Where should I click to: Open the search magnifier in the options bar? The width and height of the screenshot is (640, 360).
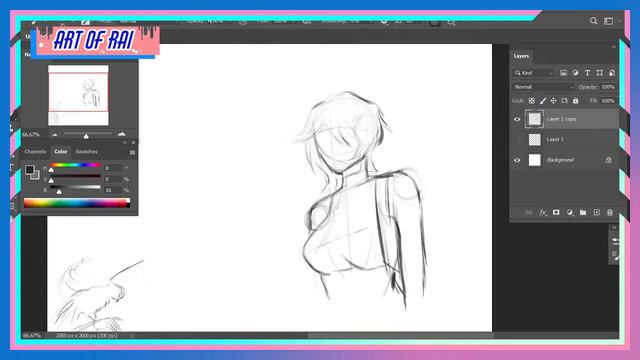pyautogui.click(x=593, y=21)
